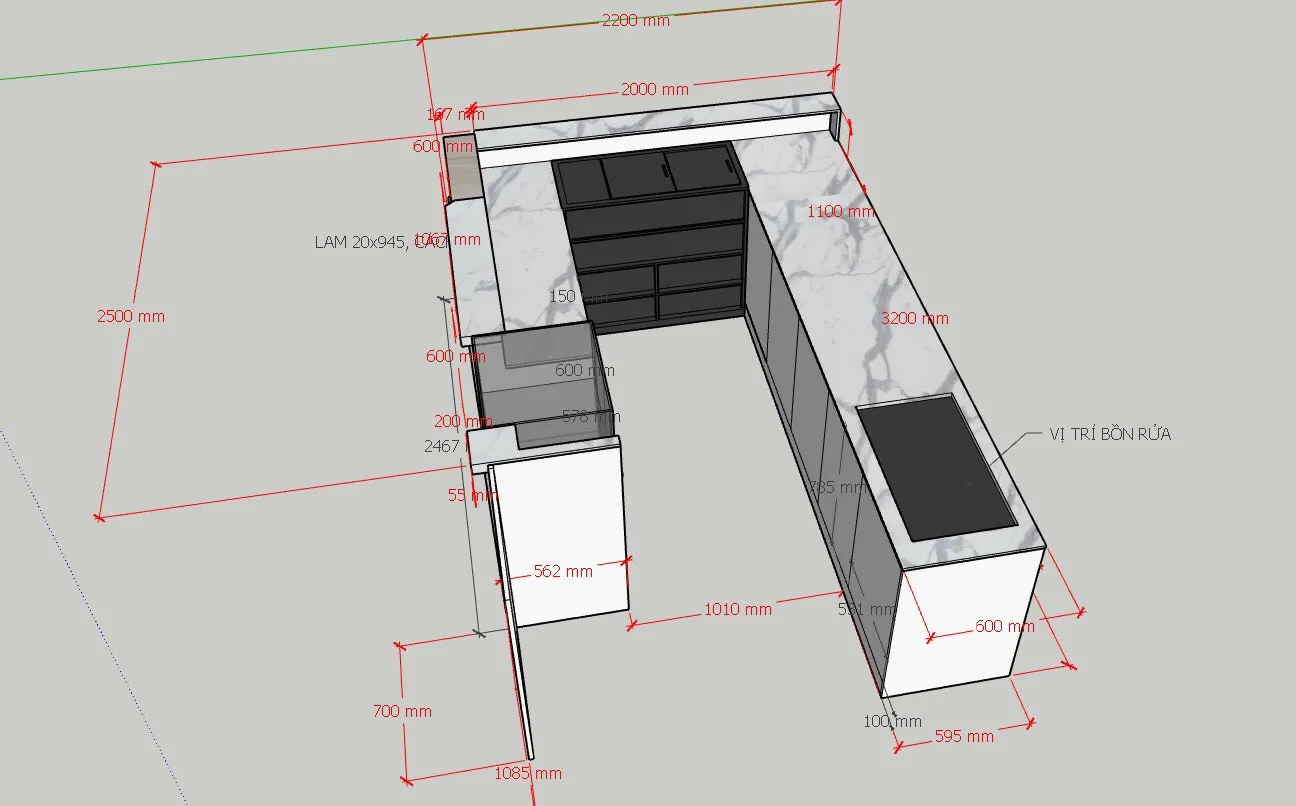1296x806 pixels.
Task: Select the 562 mm cabinet dimension
Action: pyautogui.click(x=563, y=571)
